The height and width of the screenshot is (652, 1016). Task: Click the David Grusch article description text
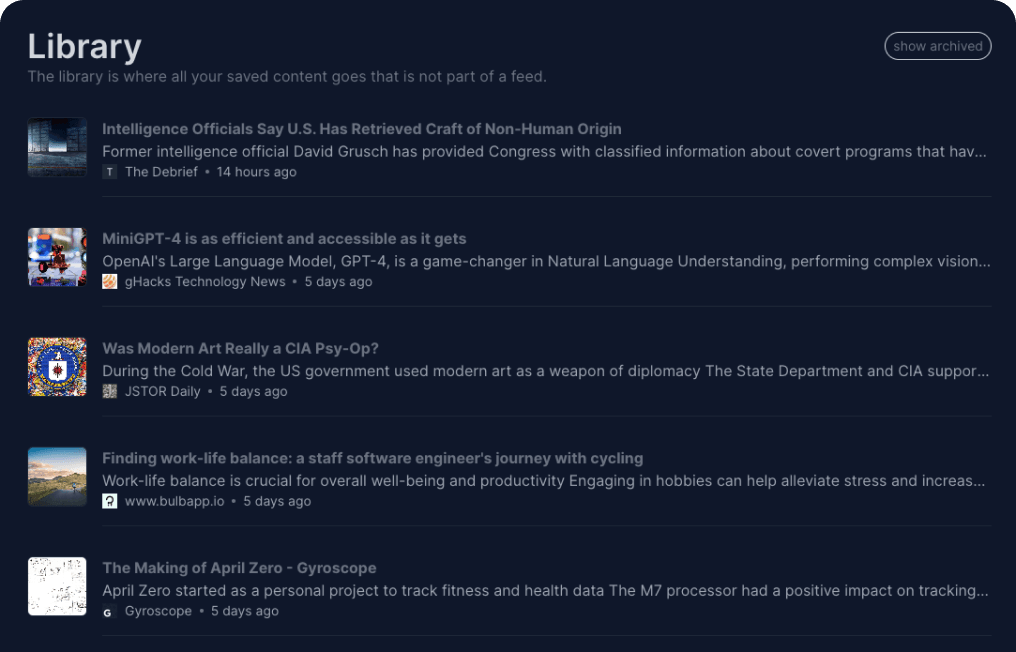pyautogui.click(x=544, y=152)
